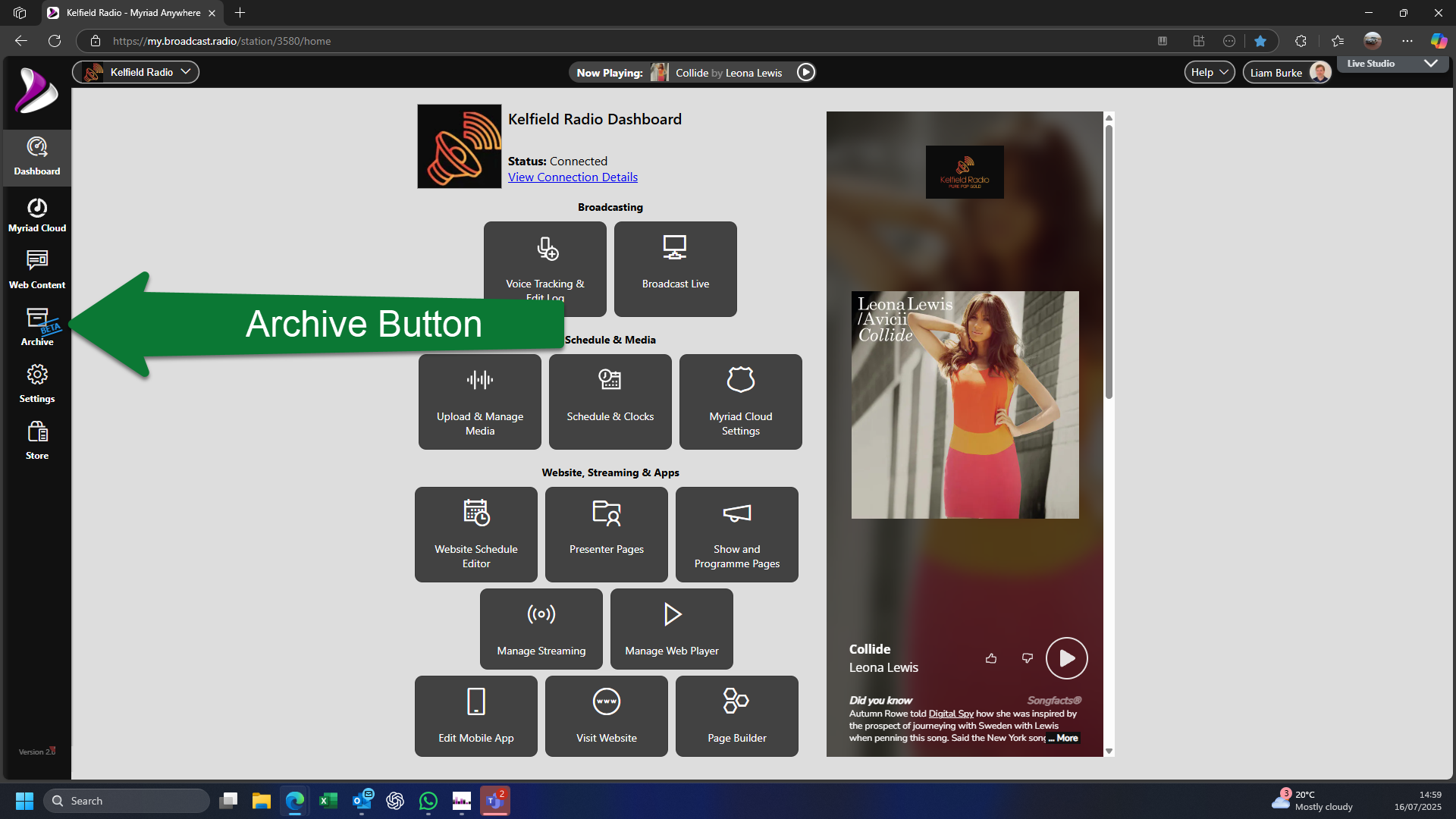Viewport: 1456px width, 819px height.
Task: Open Show and Programme Pages tile
Action: click(736, 535)
